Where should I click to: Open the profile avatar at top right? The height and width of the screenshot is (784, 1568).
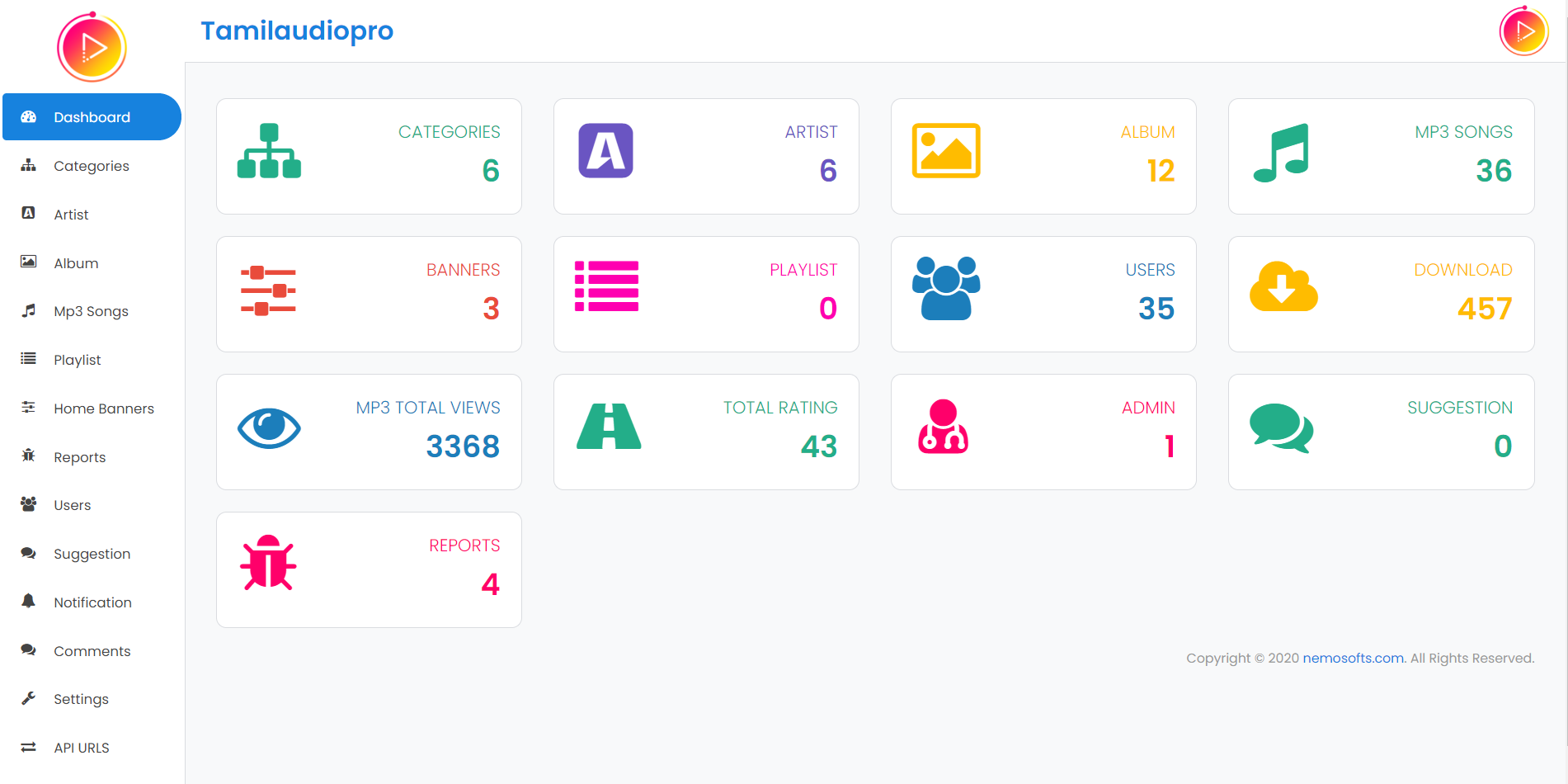coord(1523,31)
